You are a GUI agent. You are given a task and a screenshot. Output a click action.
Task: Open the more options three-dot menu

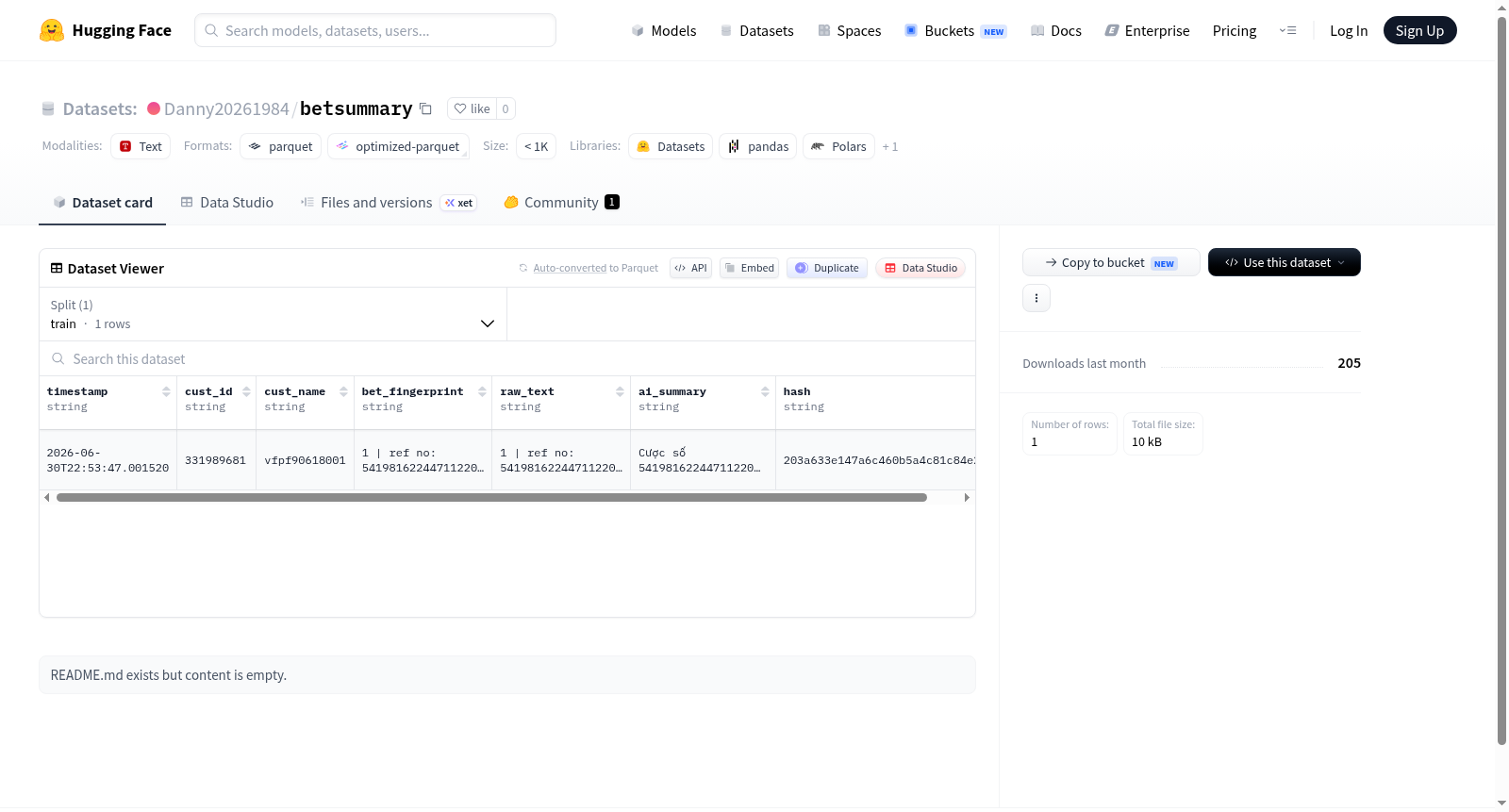click(x=1036, y=298)
